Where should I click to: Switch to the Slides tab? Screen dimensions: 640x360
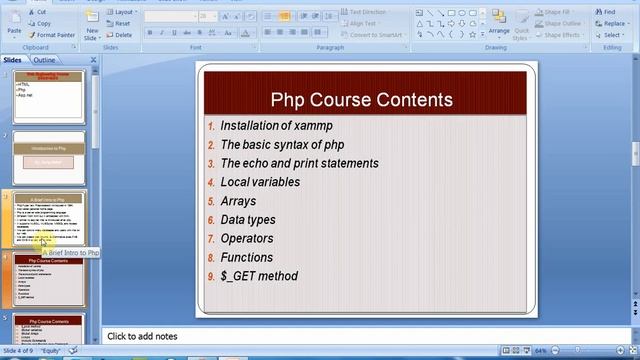[x=13, y=60]
